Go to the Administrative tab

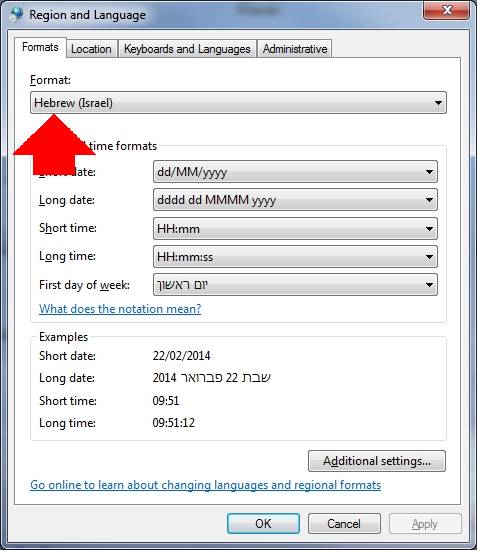point(295,49)
